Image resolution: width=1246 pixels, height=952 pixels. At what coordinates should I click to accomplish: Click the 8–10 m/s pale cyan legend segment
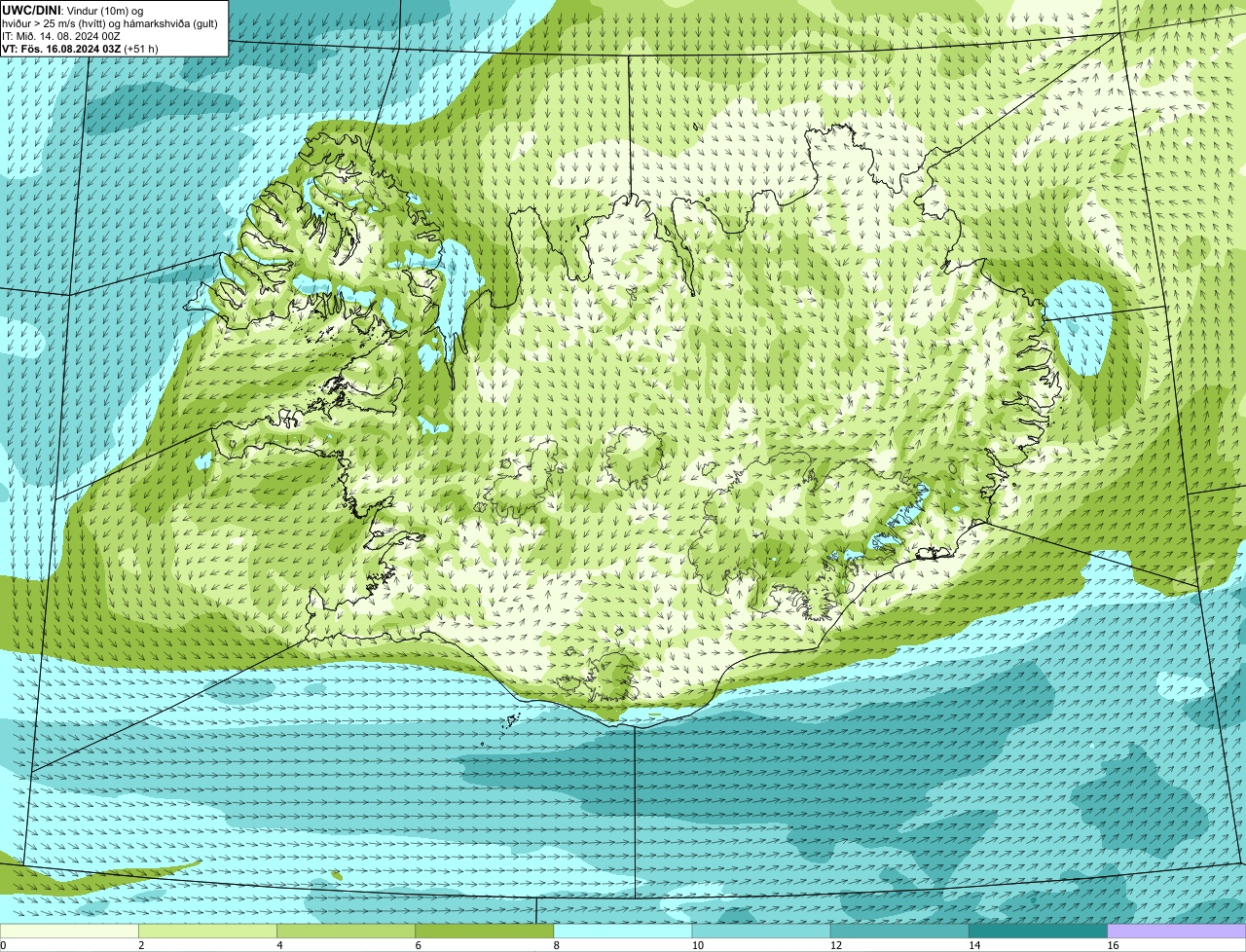pos(623,932)
